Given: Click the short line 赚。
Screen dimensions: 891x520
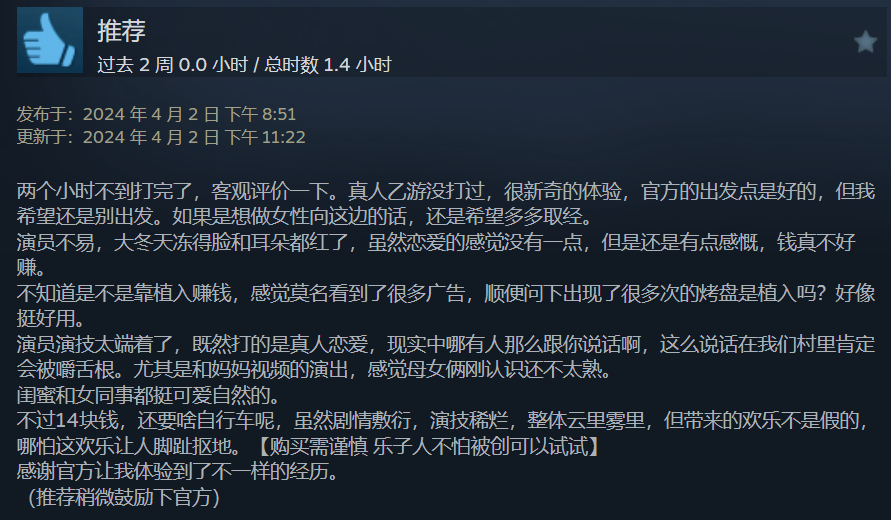Looking at the screenshot, I should point(31,267).
